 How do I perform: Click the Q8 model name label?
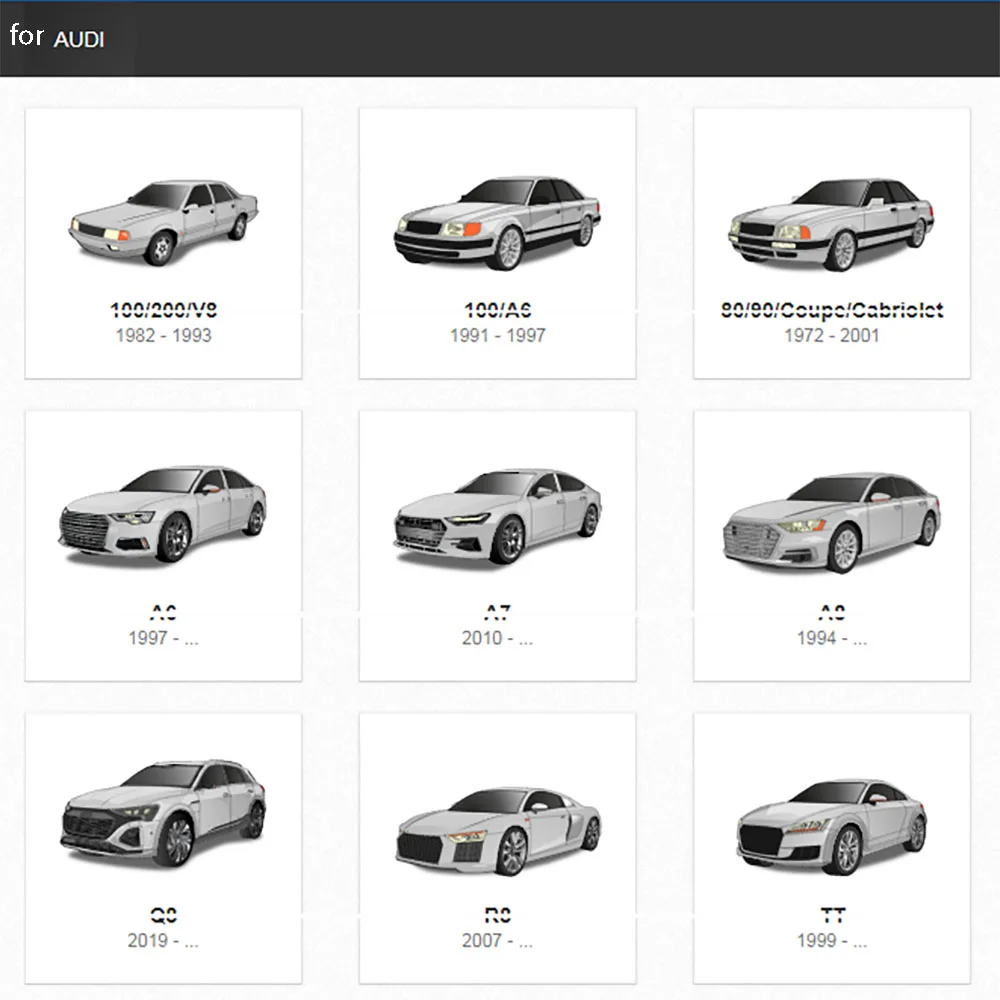163,916
